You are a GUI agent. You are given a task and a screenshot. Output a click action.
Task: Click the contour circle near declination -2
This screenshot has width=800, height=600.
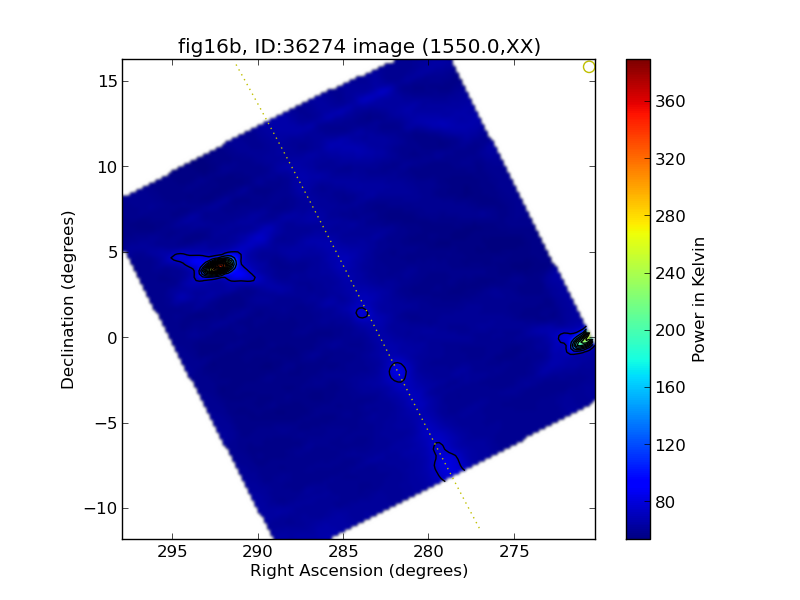tap(397, 372)
